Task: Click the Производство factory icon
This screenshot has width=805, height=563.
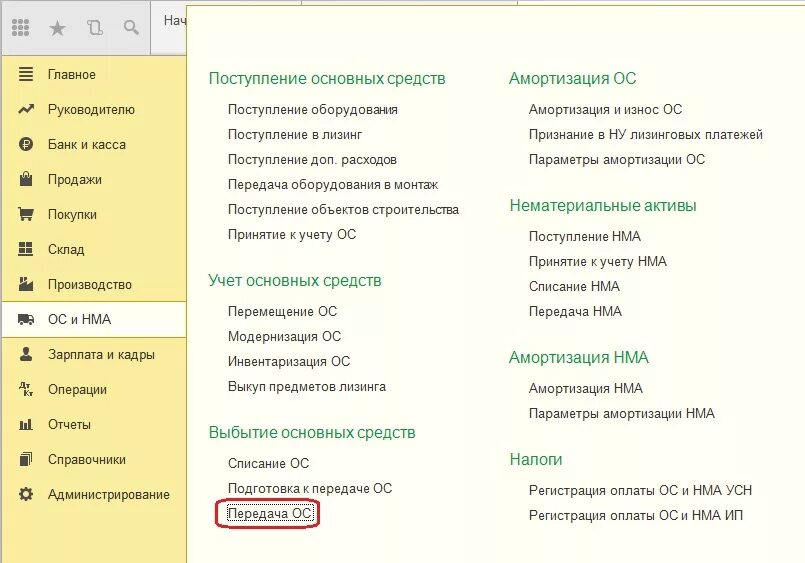Action: (x=26, y=284)
